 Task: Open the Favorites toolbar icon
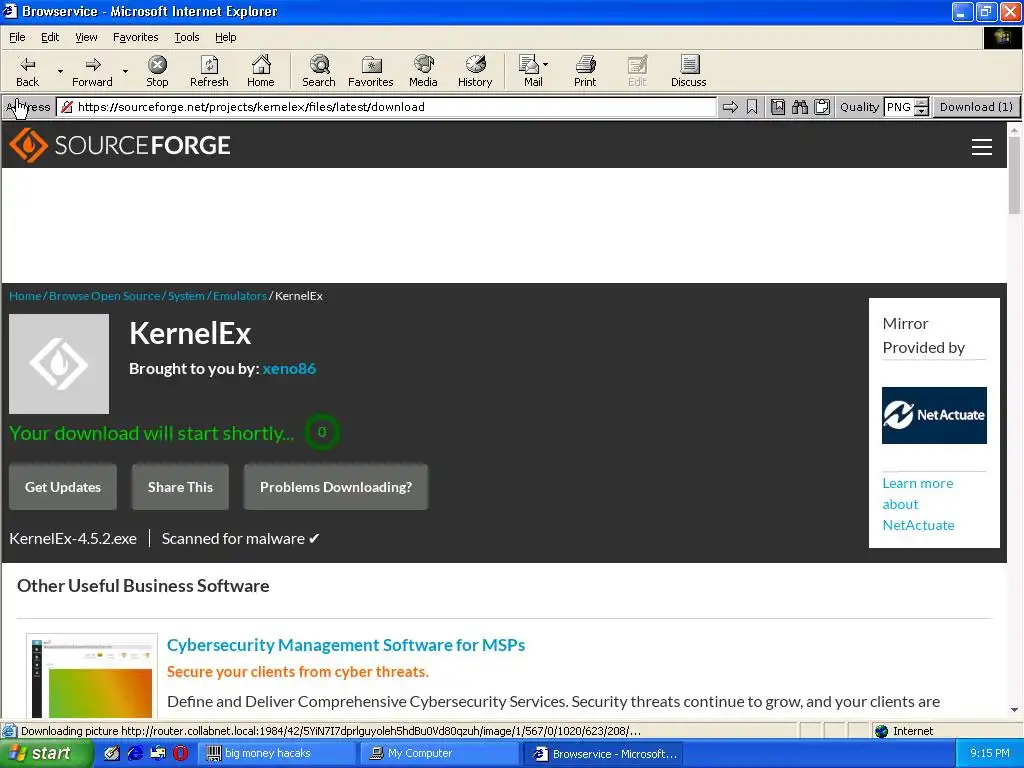[x=371, y=71]
